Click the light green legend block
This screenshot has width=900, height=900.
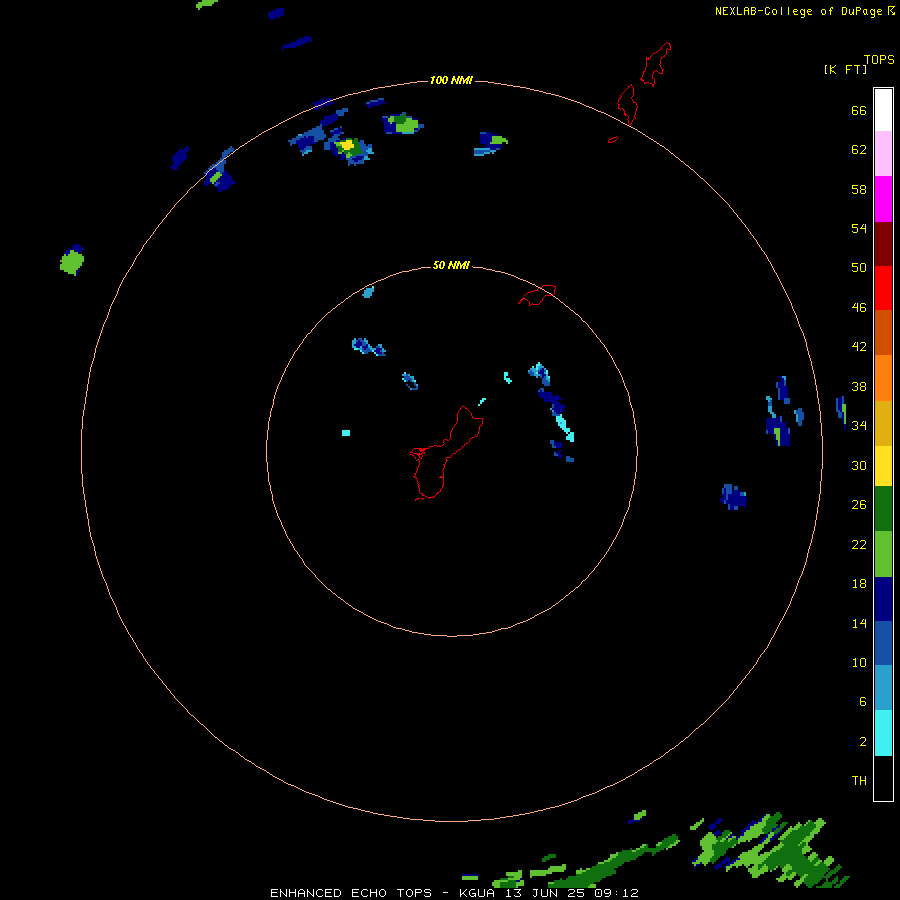tap(883, 554)
